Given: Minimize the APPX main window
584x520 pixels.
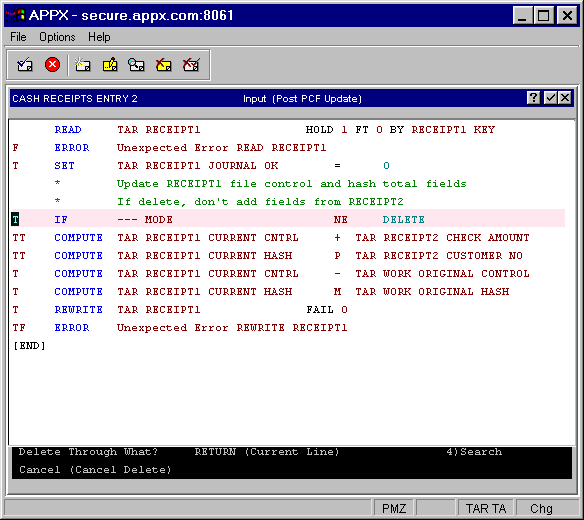Looking at the screenshot, I should 522,16.
